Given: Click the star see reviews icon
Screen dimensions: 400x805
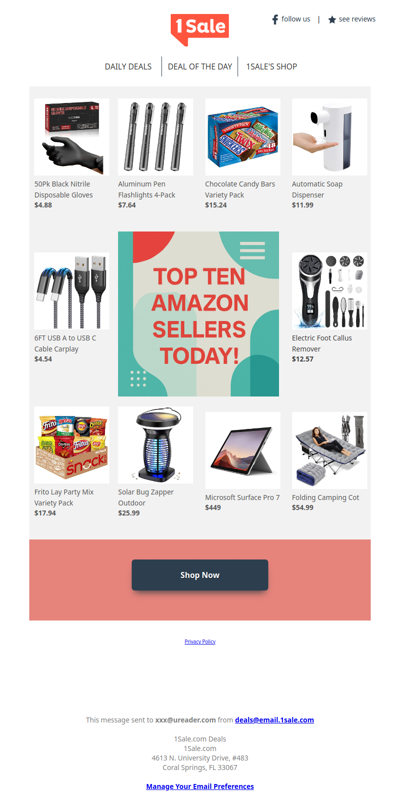Looking at the screenshot, I should pos(332,20).
